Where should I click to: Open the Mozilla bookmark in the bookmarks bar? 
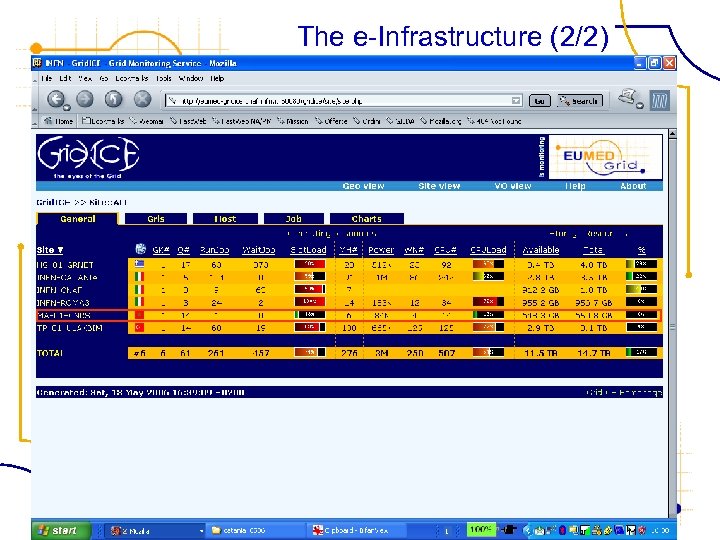[x=440, y=121]
